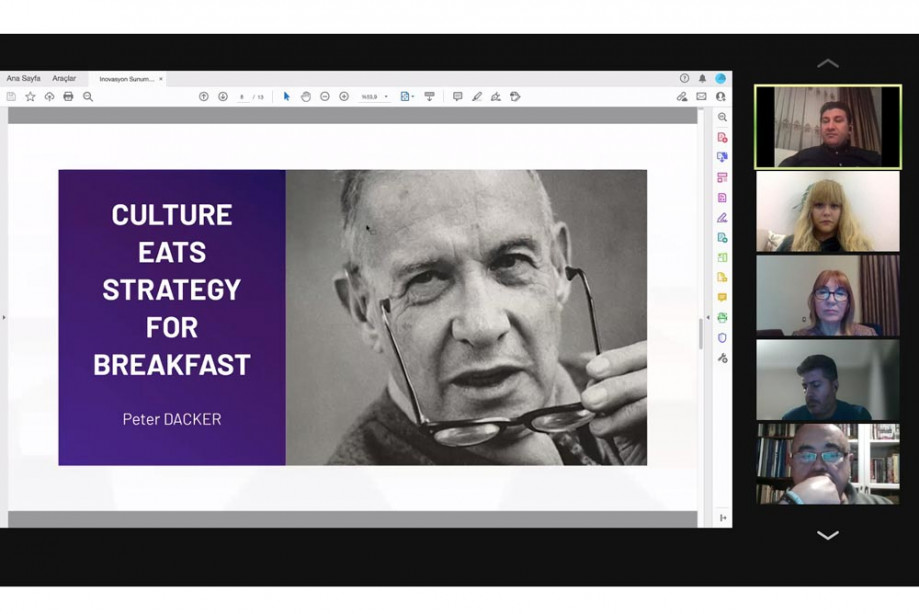Click the zoom in plus icon

(x=344, y=97)
